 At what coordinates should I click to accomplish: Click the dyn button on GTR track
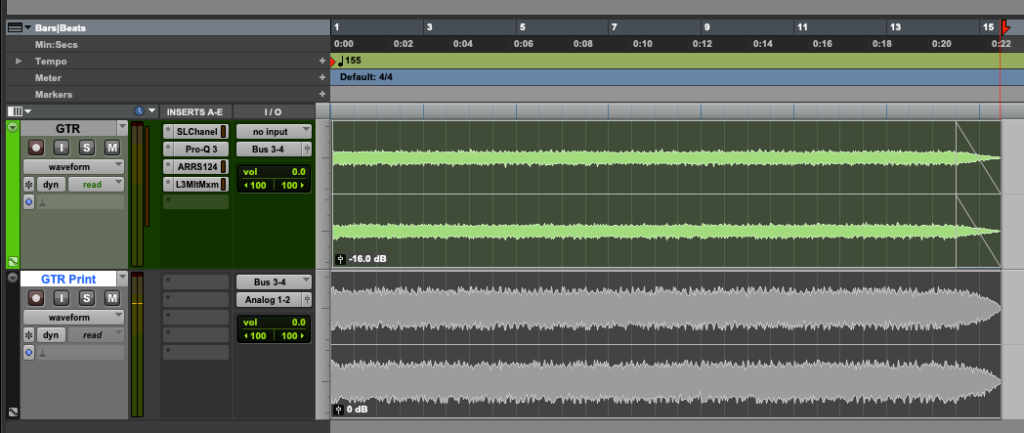51,185
